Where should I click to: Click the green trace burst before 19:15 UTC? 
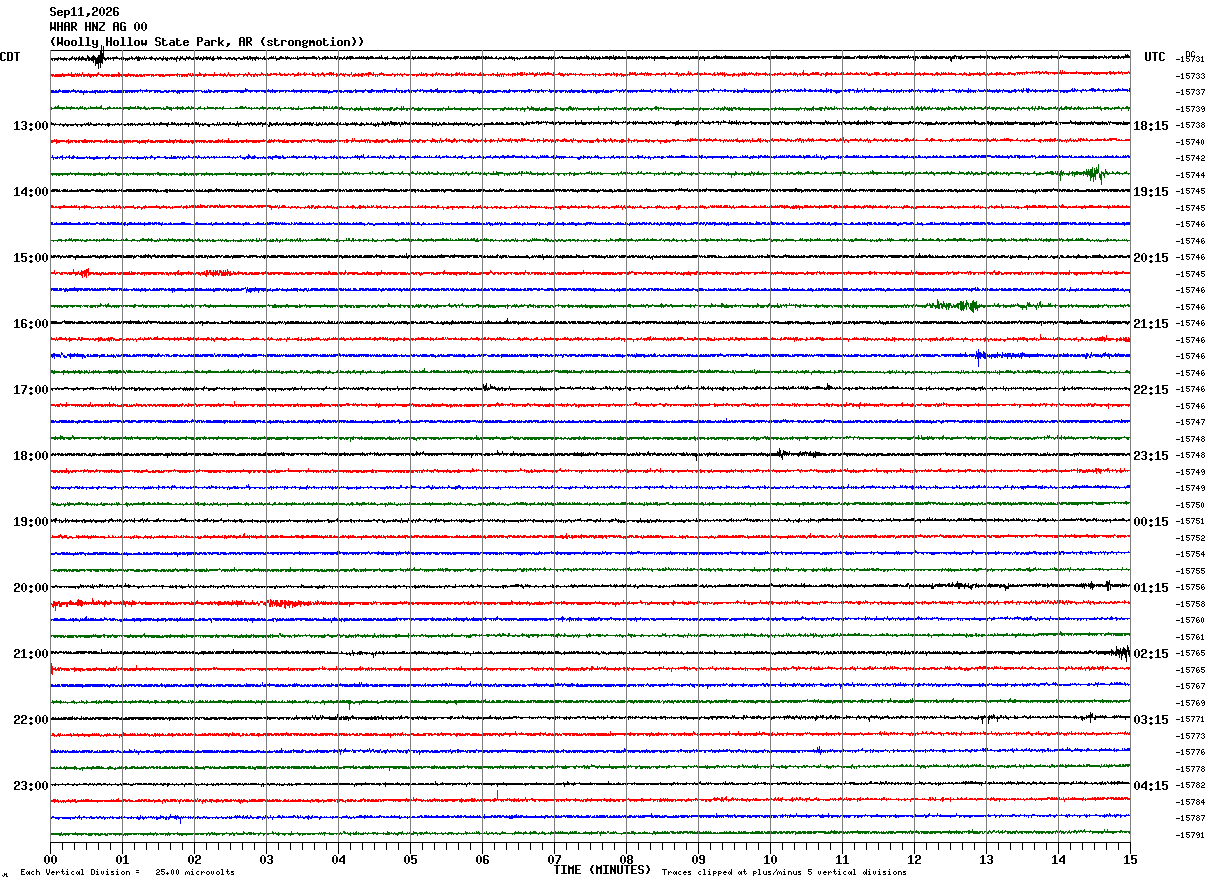coord(1086,174)
